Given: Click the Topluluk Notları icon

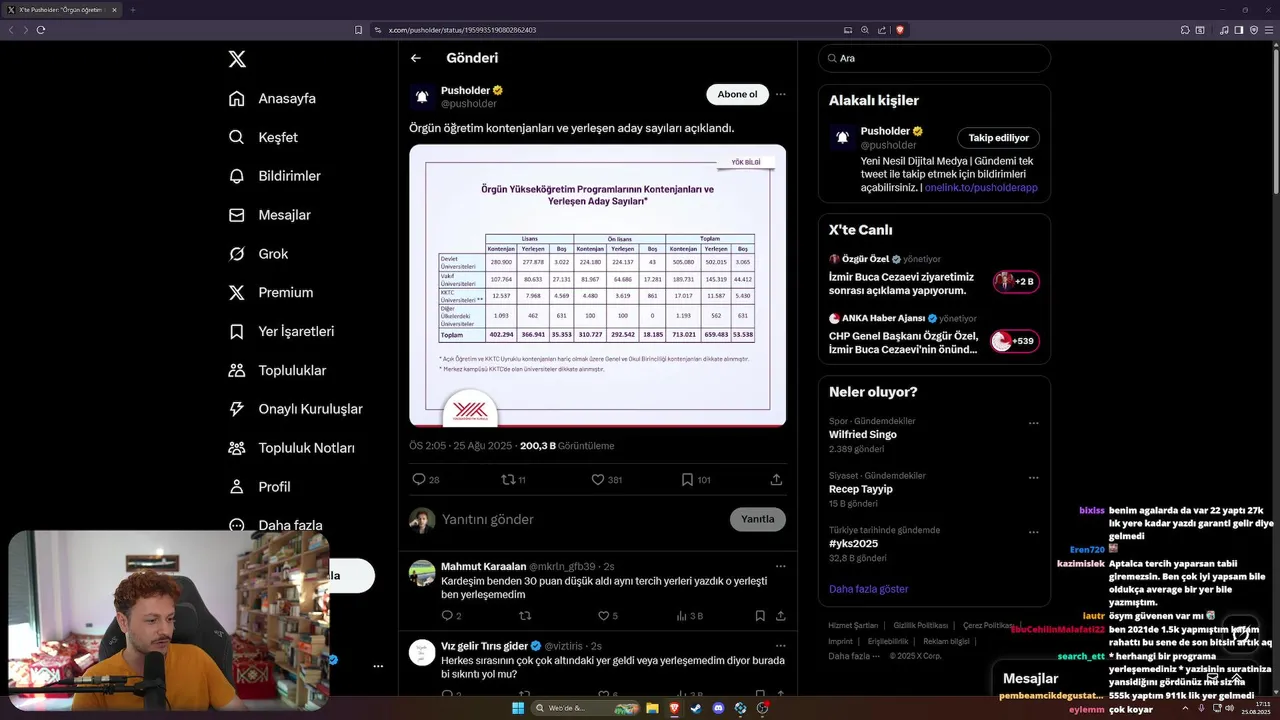Looking at the screenshot, I should 237,448.
